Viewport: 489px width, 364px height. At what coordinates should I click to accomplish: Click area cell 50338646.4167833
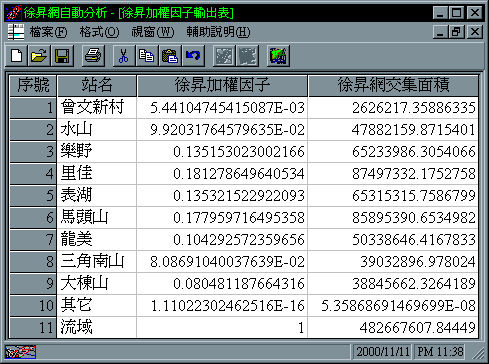(393, 240)
